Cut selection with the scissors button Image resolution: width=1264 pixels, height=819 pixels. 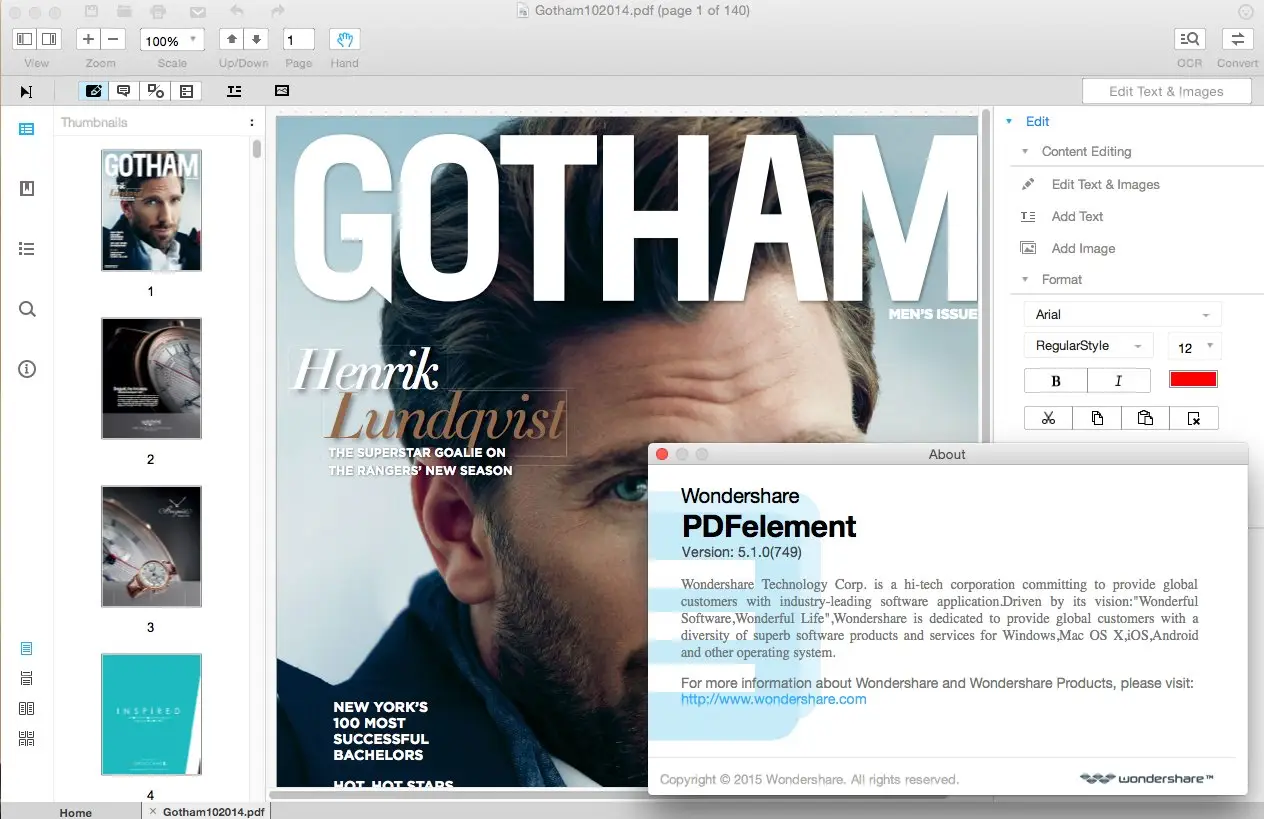1048,418
